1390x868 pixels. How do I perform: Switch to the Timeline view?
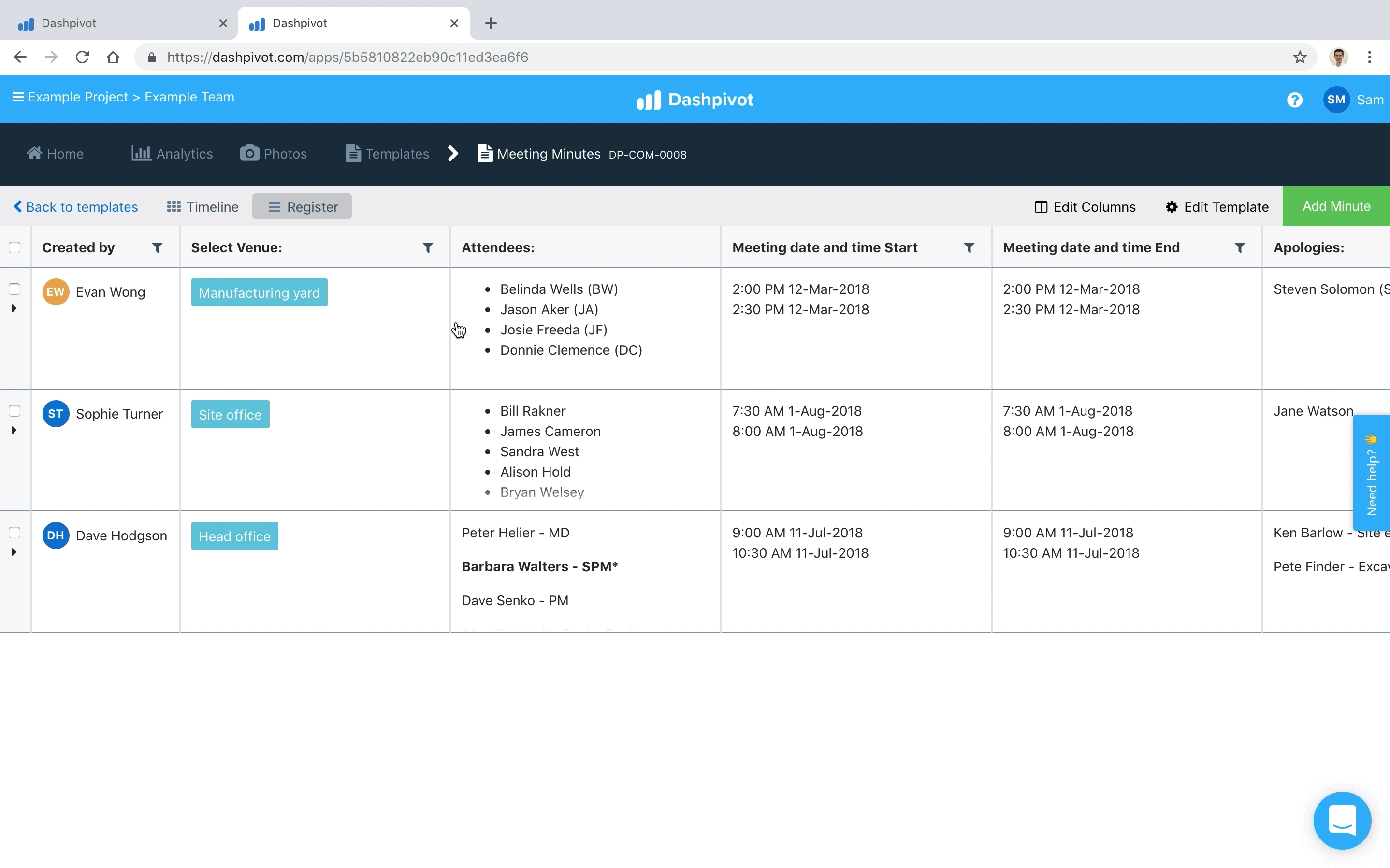pyautogui.click(x=203, y=207)
